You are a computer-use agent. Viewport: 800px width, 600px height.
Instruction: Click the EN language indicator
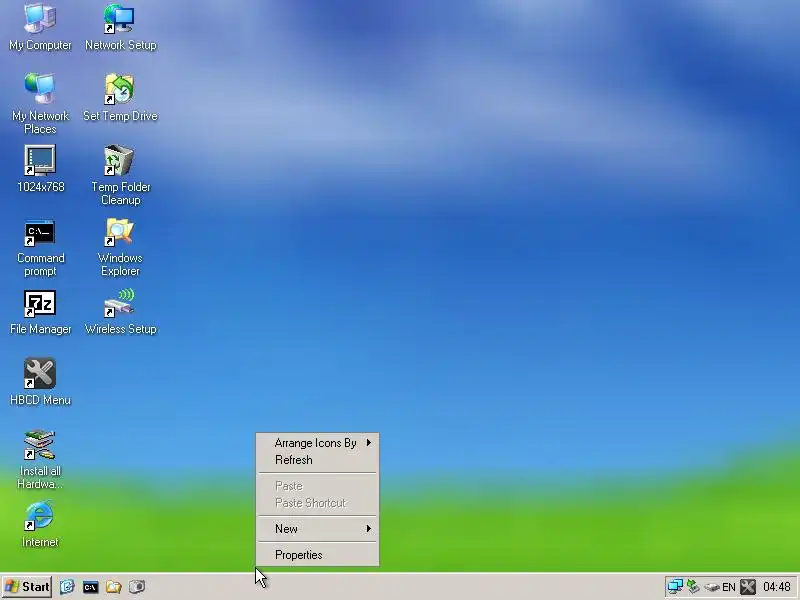(729, 587)
